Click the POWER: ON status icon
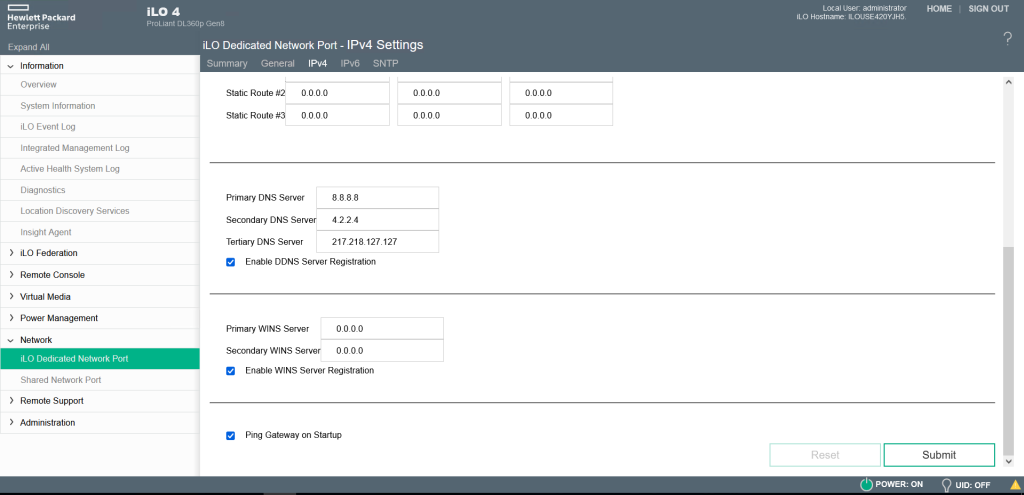The image size is (1024, 495). pos(866,485)
